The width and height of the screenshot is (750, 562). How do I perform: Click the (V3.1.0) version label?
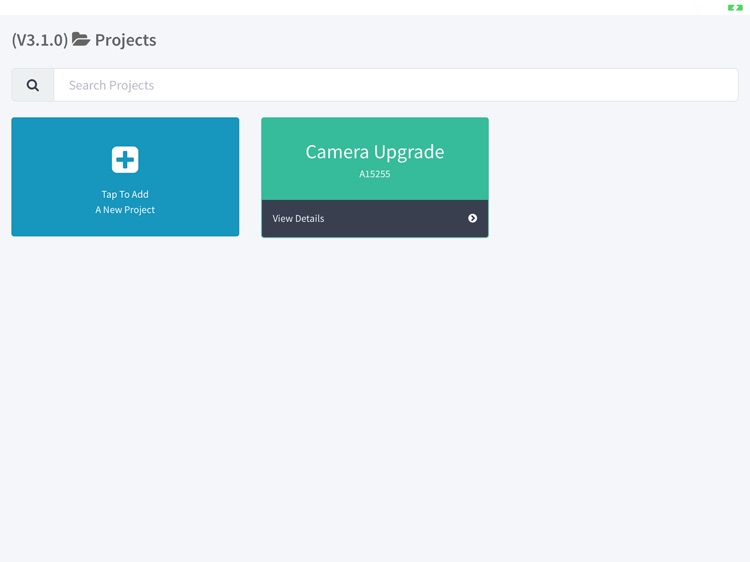(x=40, y=40)
